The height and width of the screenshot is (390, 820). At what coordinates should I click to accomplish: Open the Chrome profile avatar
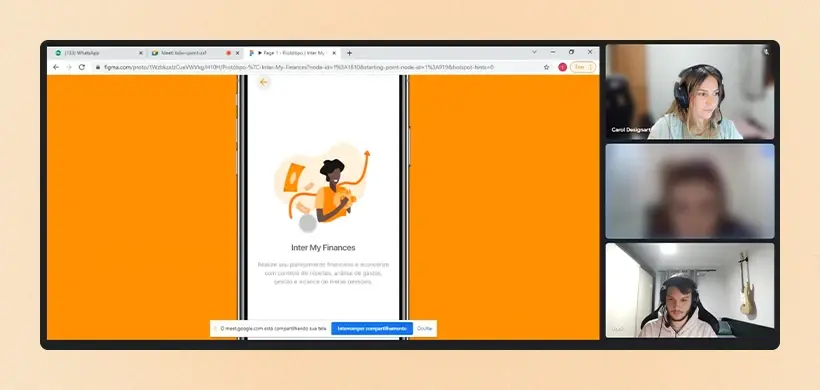click(563, 67)
